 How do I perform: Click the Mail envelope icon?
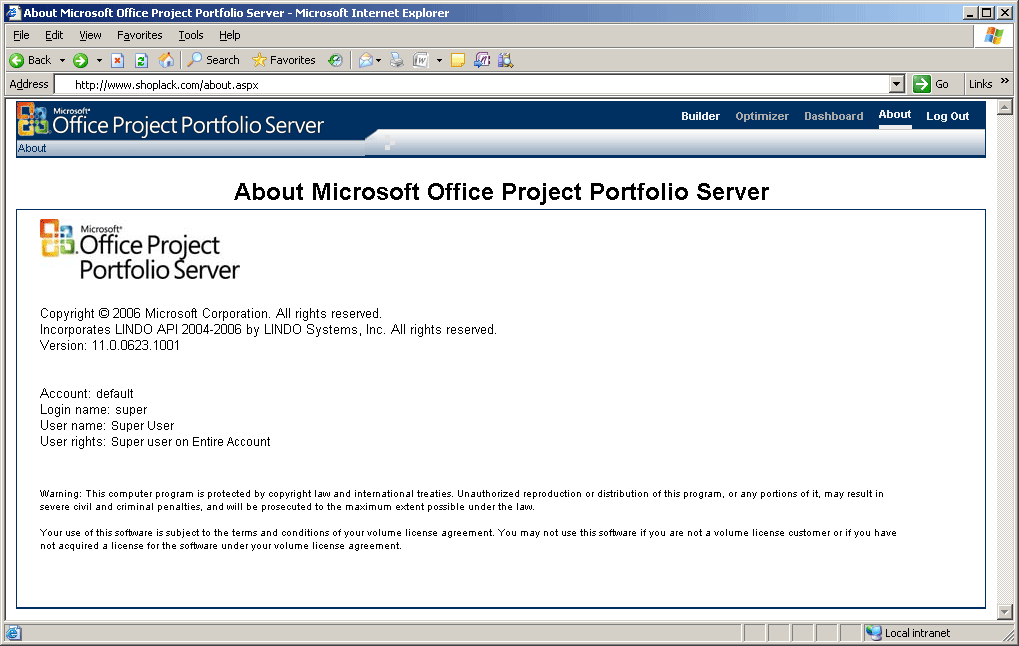coord(366,60)
